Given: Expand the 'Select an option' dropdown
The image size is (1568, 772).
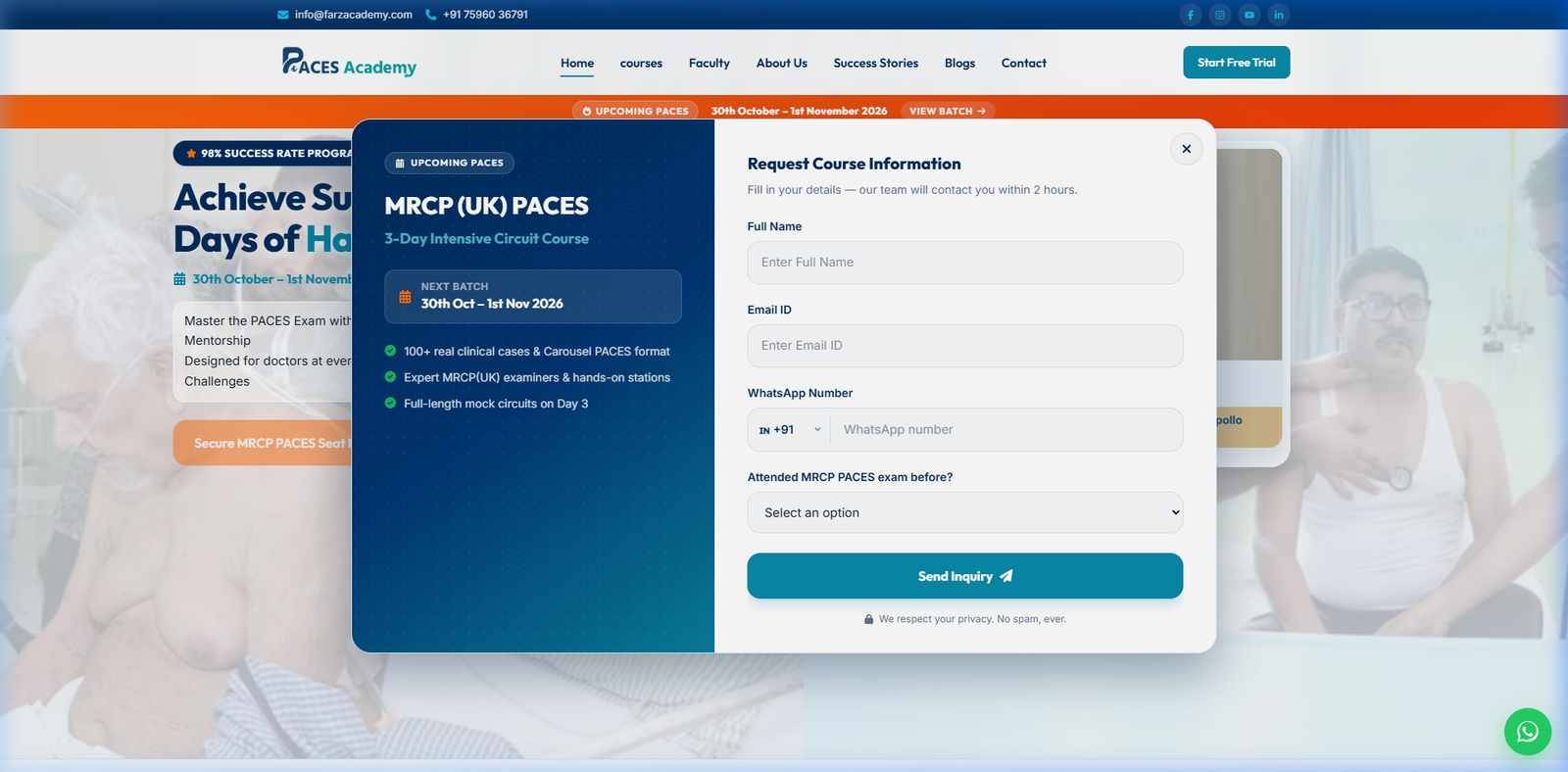Looking at the screenshot, I should [965, 512].
